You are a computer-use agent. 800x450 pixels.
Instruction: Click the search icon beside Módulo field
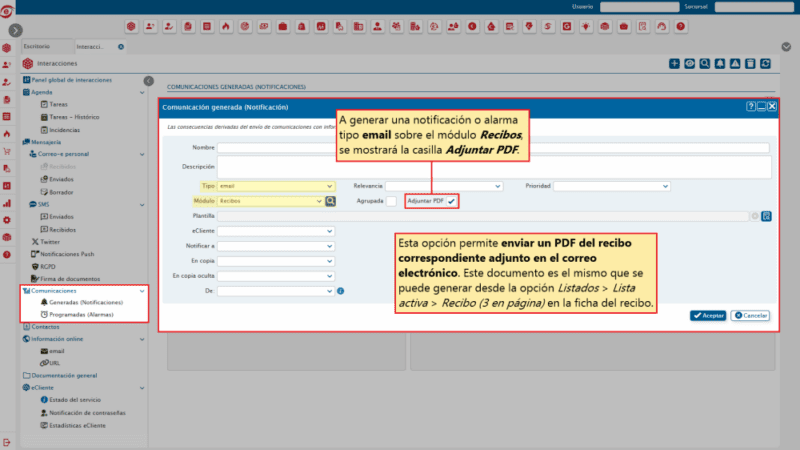point(330,201)
